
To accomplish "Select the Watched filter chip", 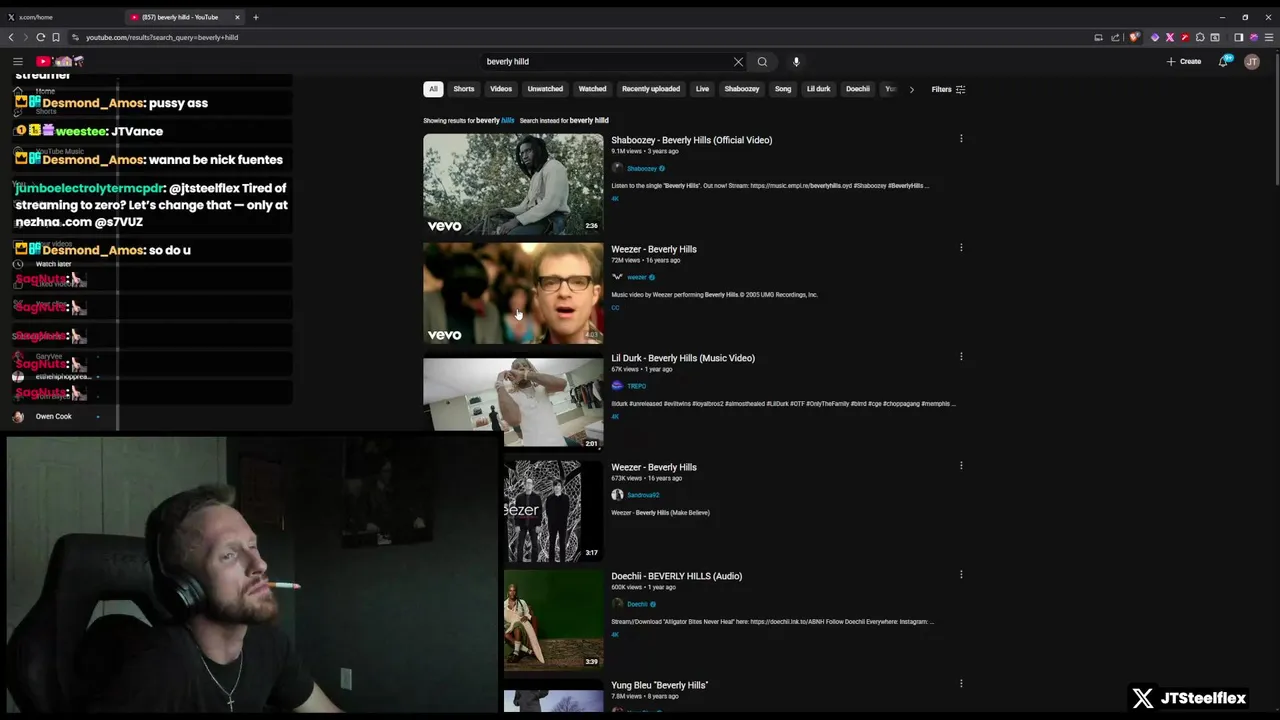I will [x=592, y=89].
